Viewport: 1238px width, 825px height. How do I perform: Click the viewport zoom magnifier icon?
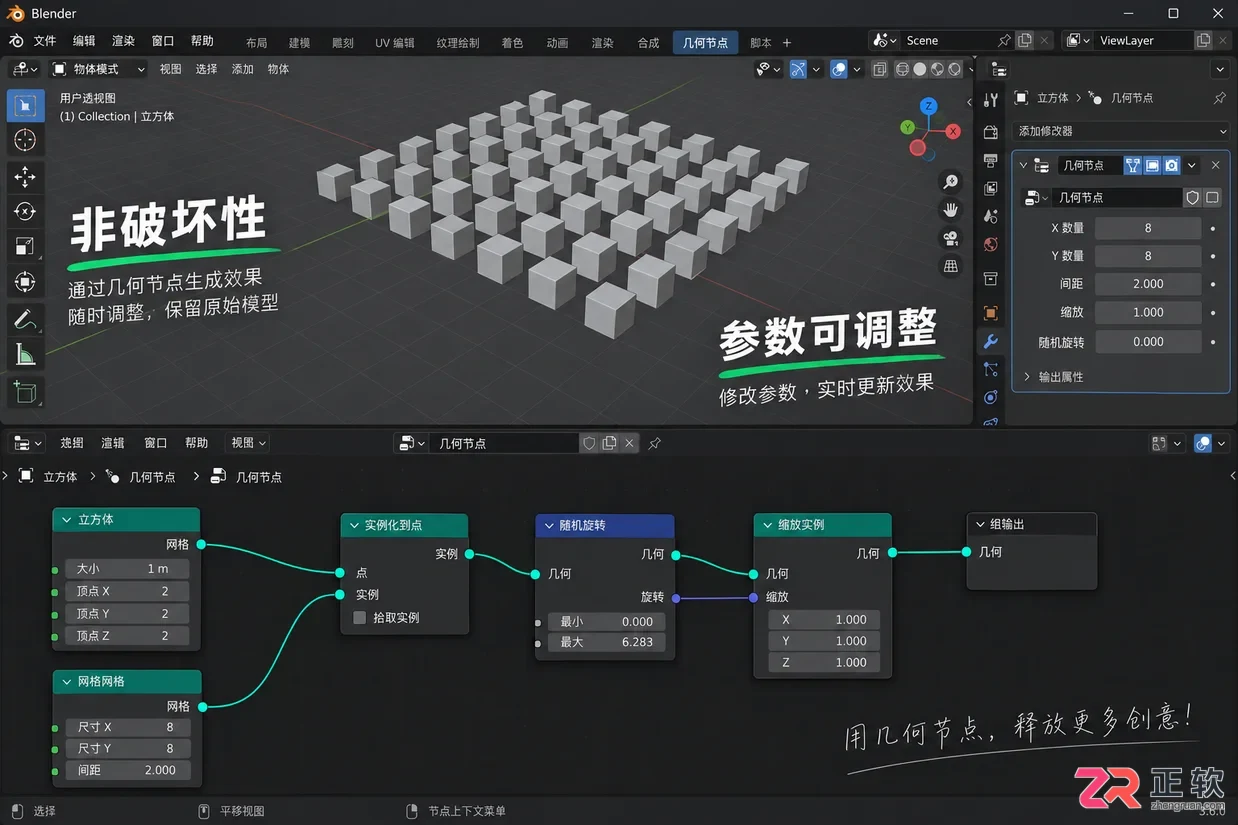(x=950, y=182)
